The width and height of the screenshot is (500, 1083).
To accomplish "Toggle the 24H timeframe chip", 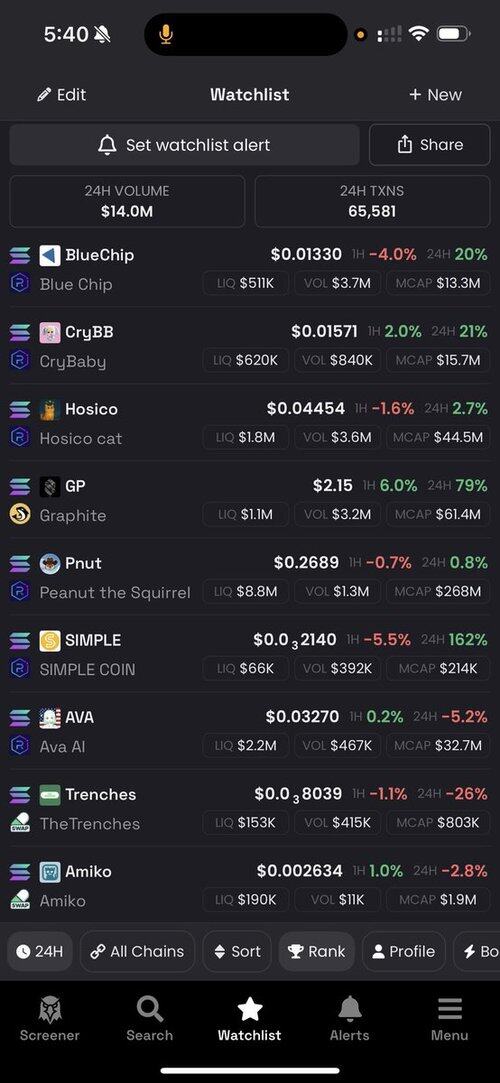I will (39, 951).
